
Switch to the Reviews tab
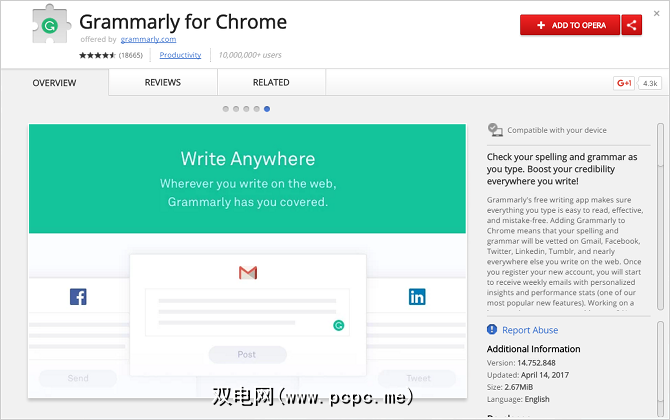163,82
